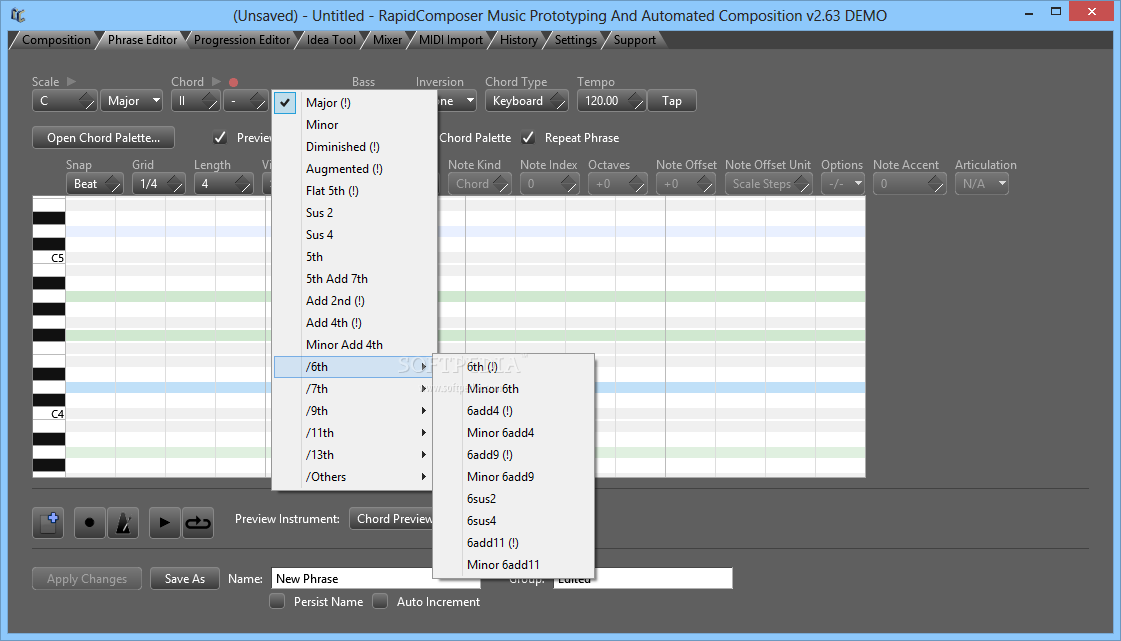Open the Major scale type dropdown
This screenshot has height=641, width=1121.
point(132,101)
